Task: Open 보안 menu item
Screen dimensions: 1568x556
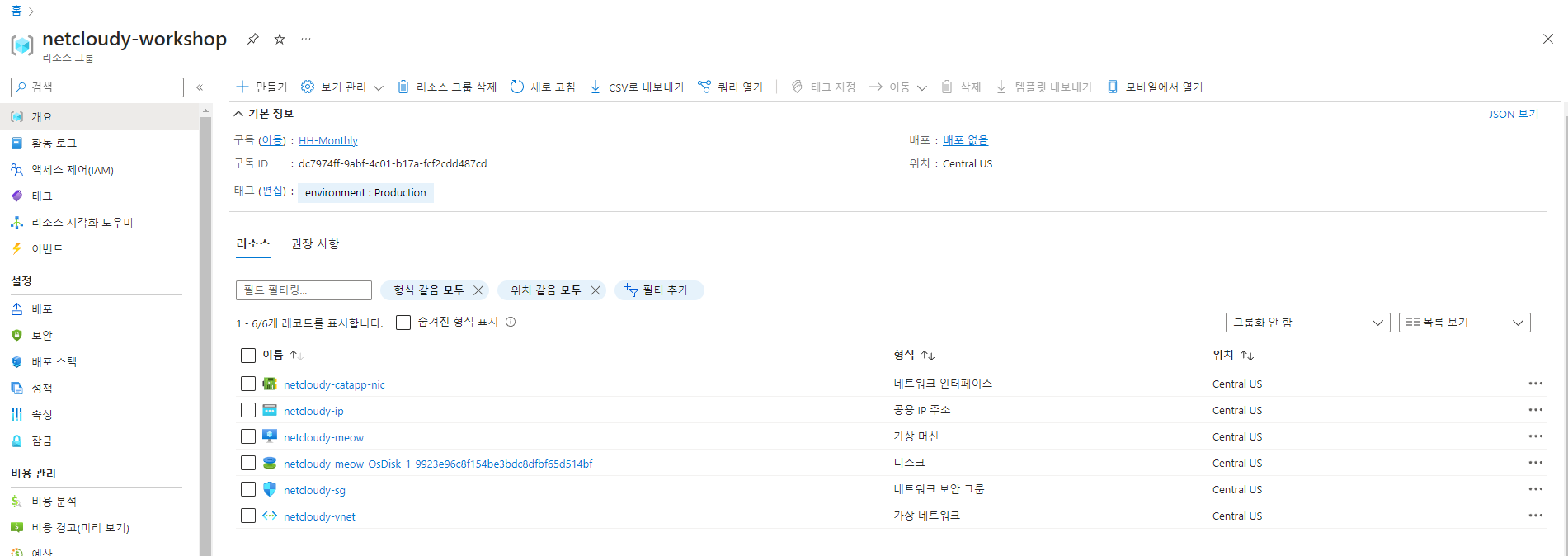Action: coord(100,335)
